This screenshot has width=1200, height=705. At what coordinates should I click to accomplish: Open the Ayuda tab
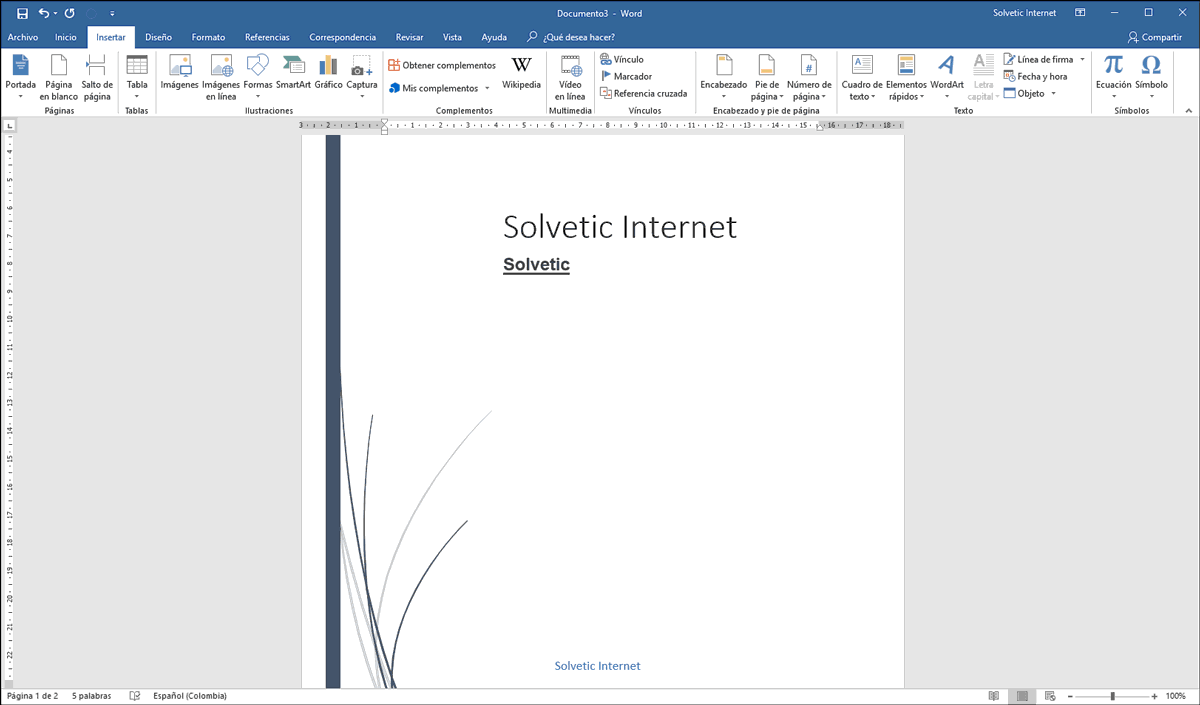[x=494, y=37]
